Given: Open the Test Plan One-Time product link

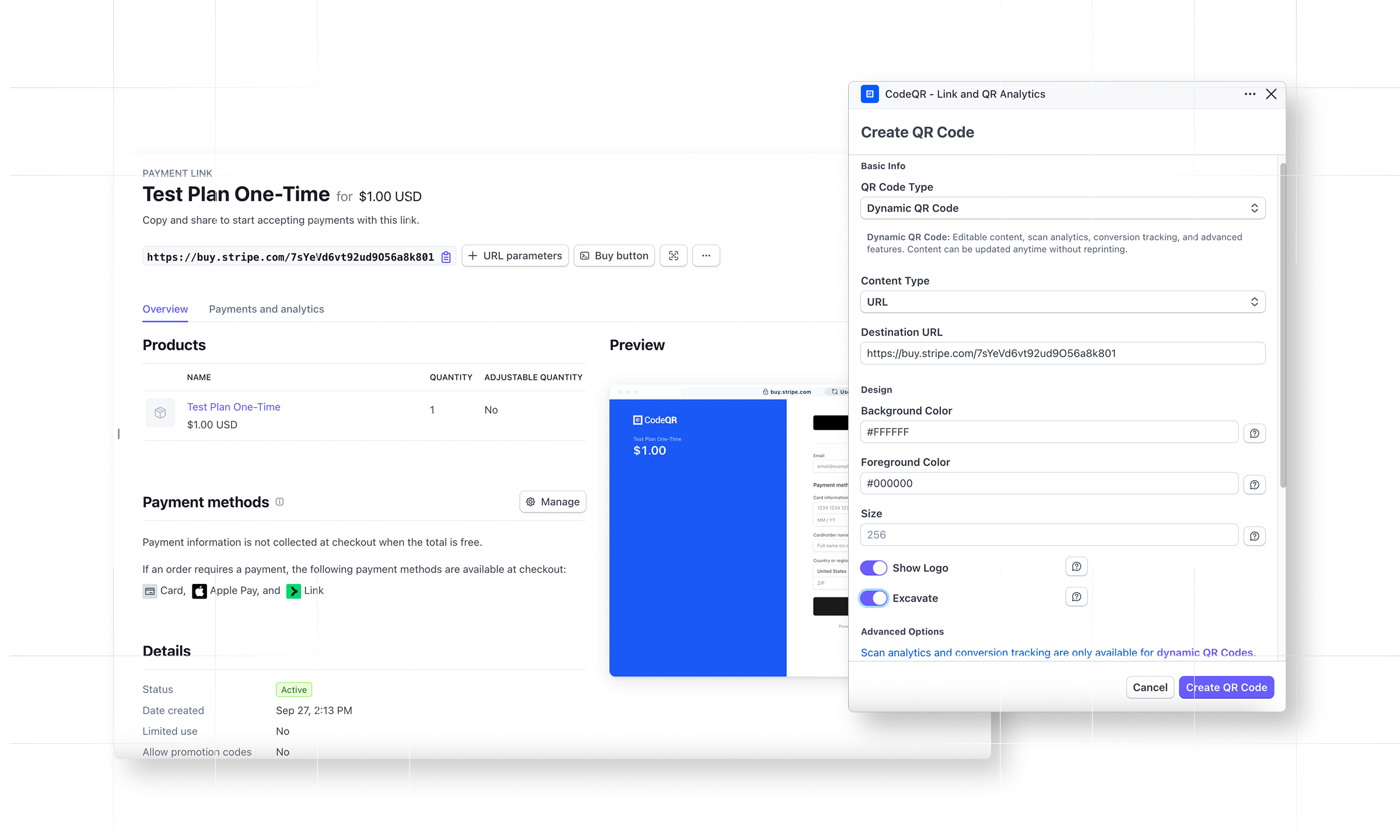Looking at the screenshot, I should pyautogui.click(x=233, y=407).
